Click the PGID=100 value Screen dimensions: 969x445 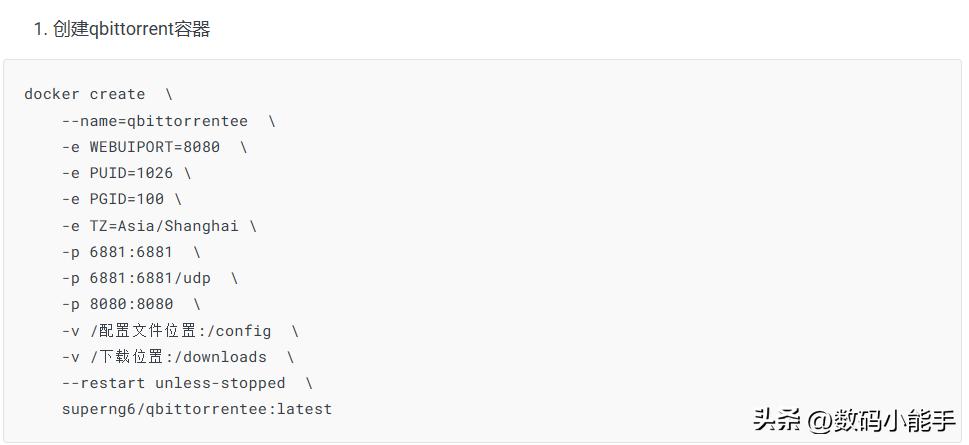click(126, 199)
